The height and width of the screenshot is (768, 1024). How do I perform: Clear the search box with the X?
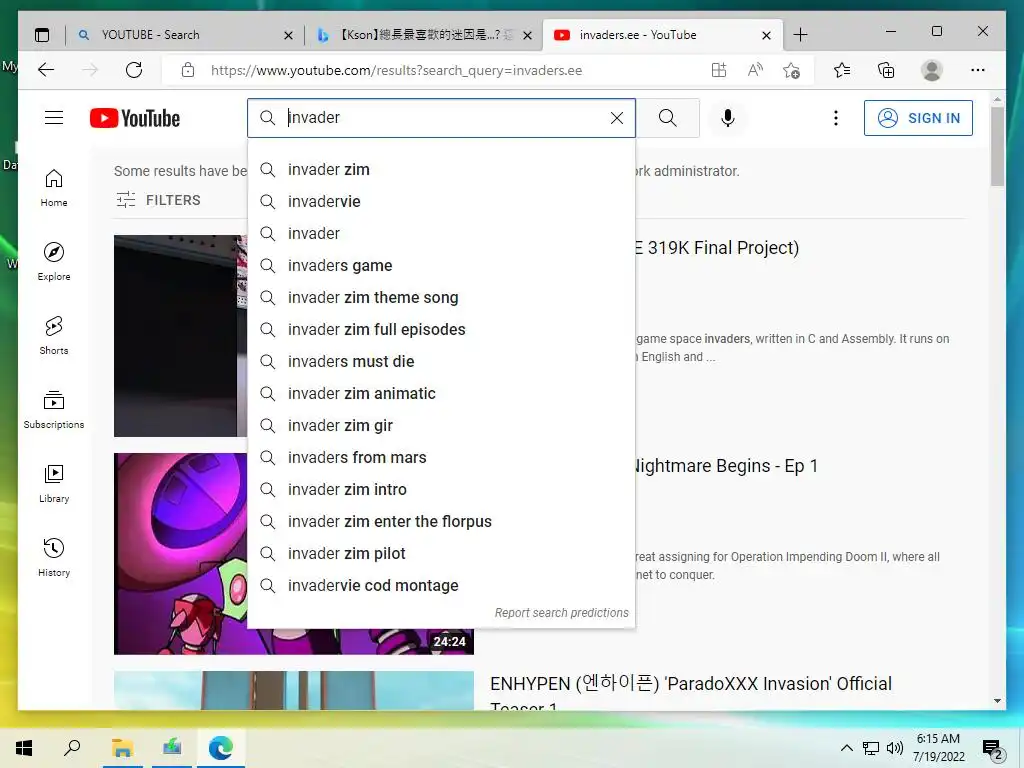point(616,118)
